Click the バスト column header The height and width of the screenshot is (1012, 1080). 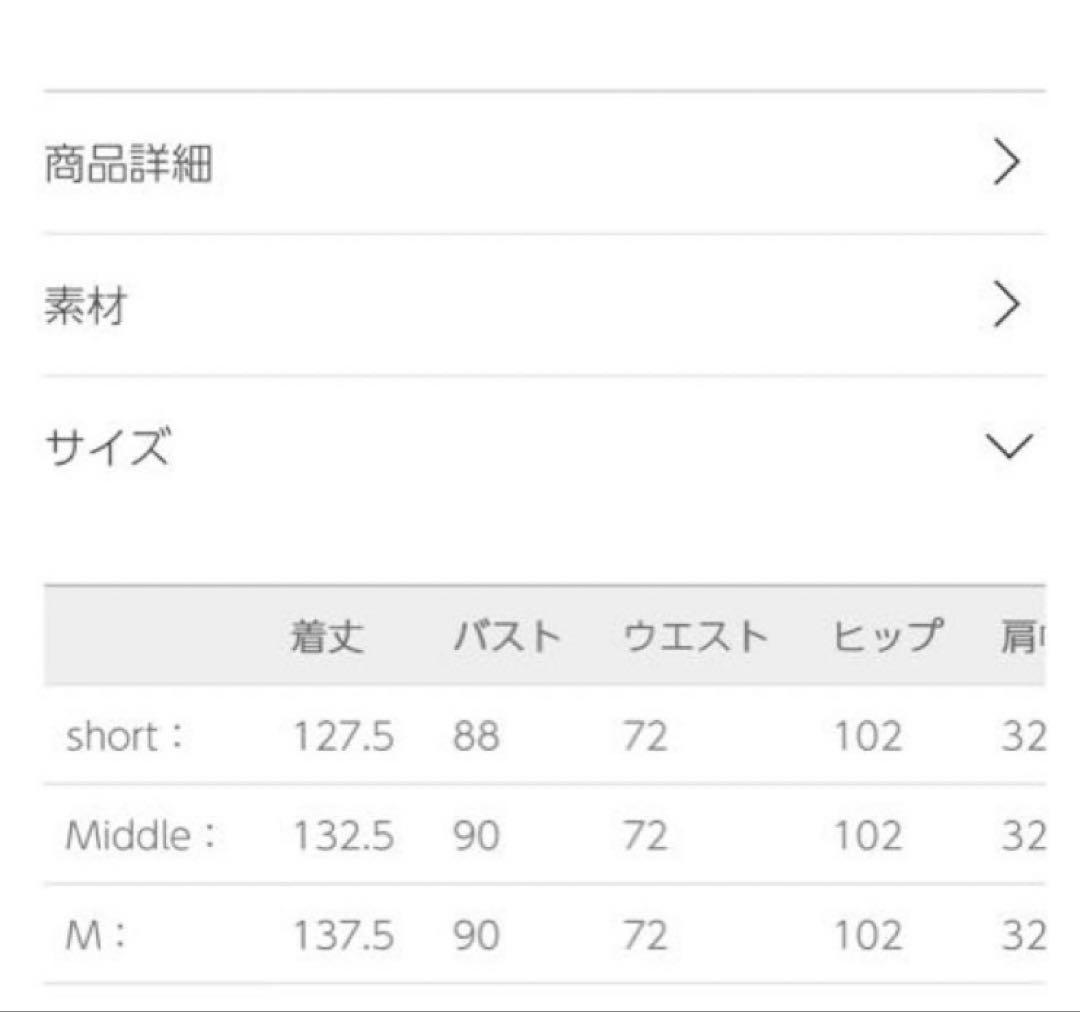(x=509, y=633)
